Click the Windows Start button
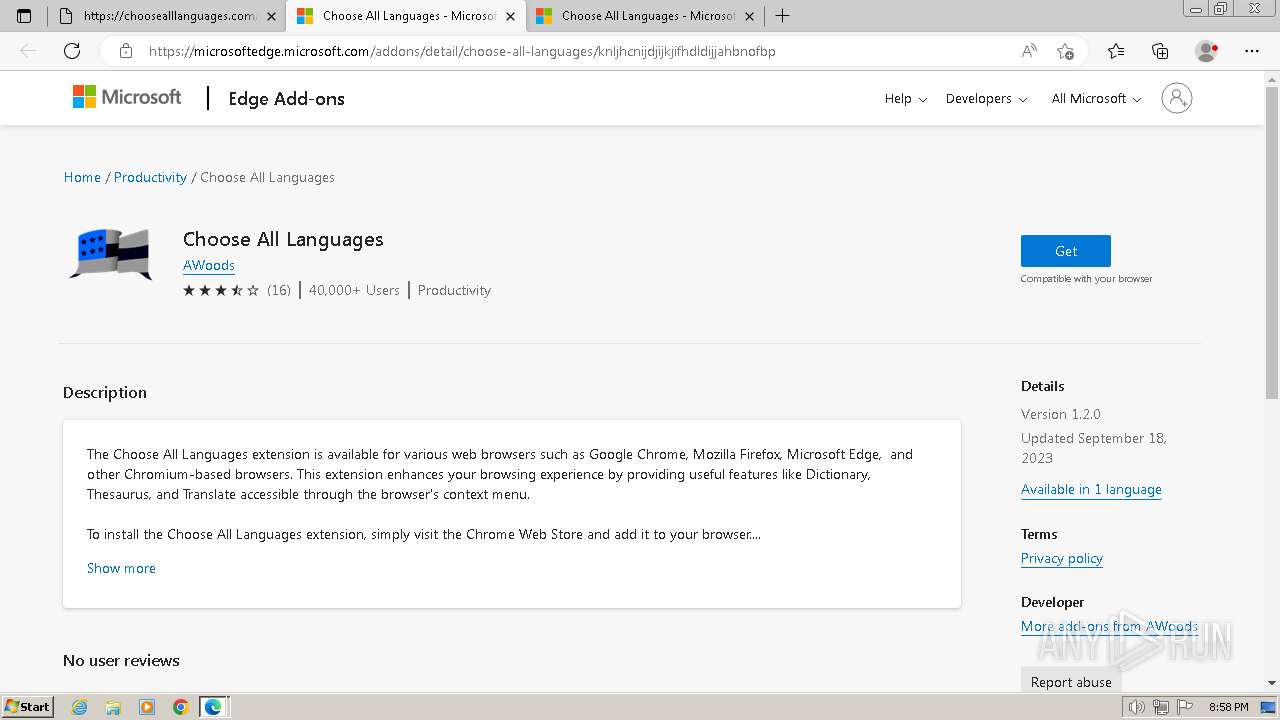Image resolution: width=1280 pixels, height=720 pixels. (28, 707)
